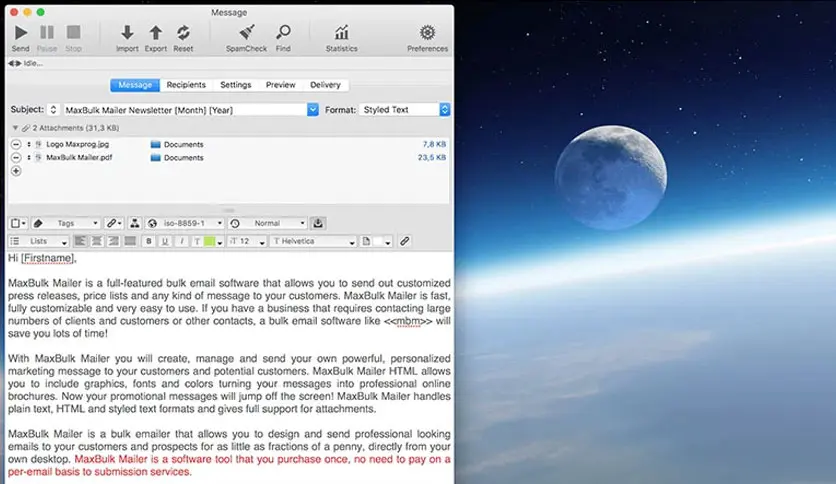Click the Subject stepper arrows
The image size is (836, 484).
click(53, 110)
